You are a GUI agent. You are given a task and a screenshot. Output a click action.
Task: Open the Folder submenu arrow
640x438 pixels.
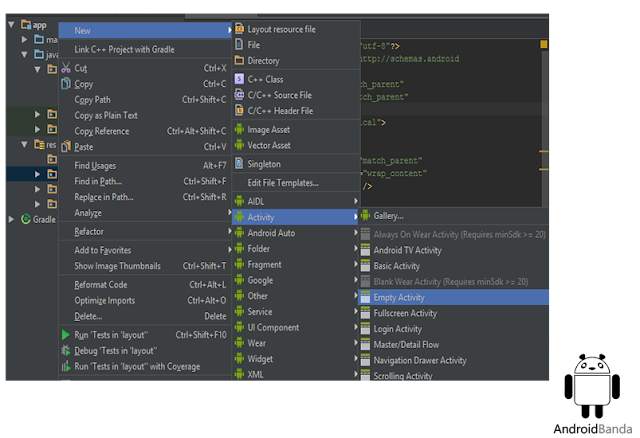click(356, 248)
